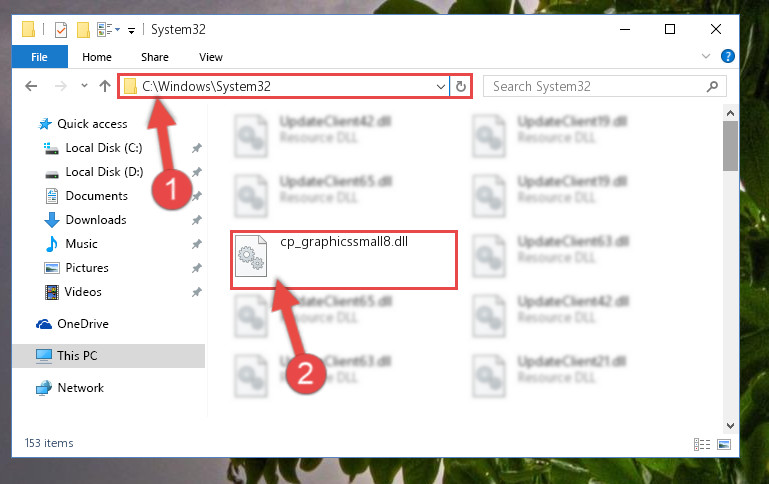
Task: Switch to the View tab
Action: pos(211,57)
